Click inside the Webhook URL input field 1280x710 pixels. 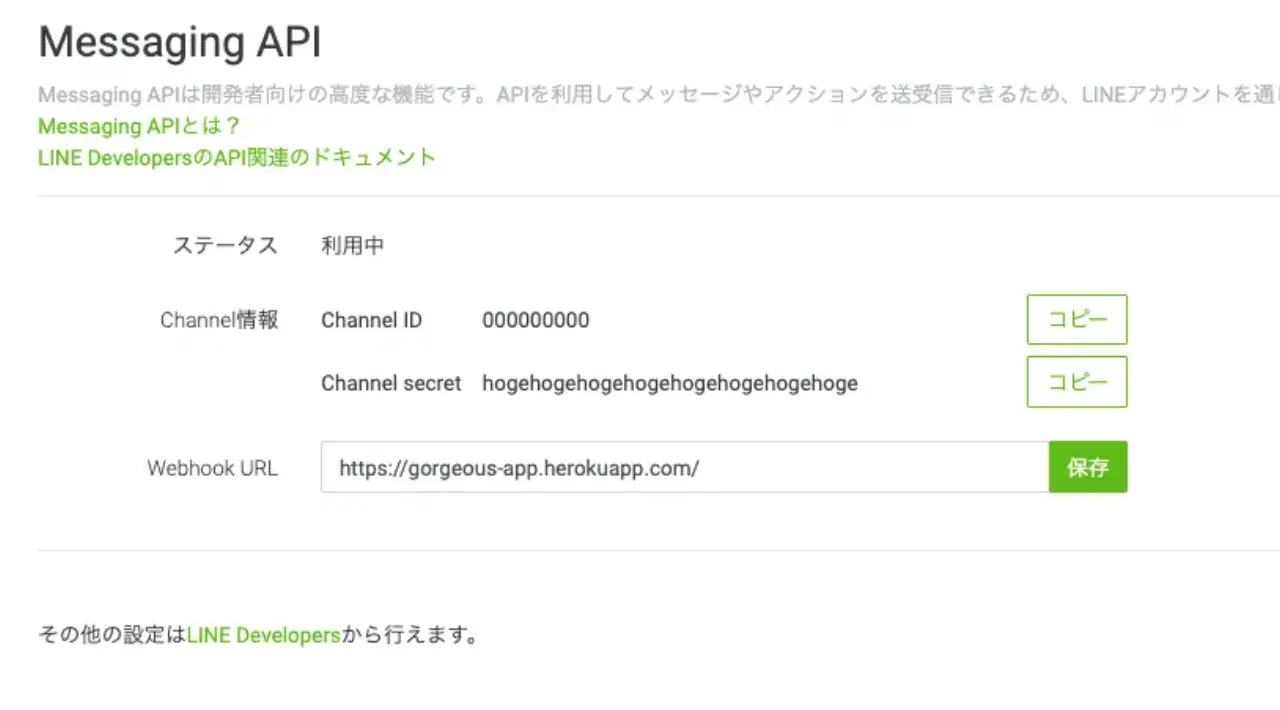tap(684, 467)
